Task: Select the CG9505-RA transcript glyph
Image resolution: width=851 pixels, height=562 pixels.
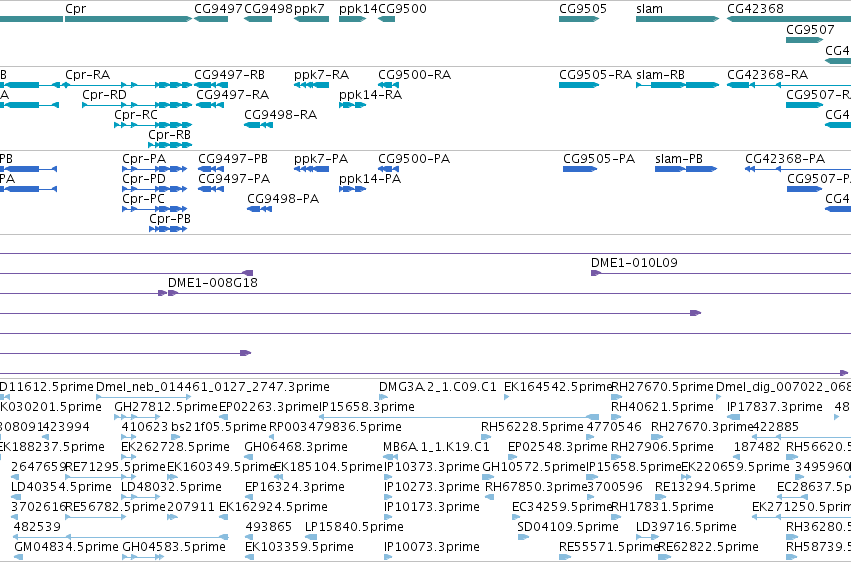Action: coord(579,85)
